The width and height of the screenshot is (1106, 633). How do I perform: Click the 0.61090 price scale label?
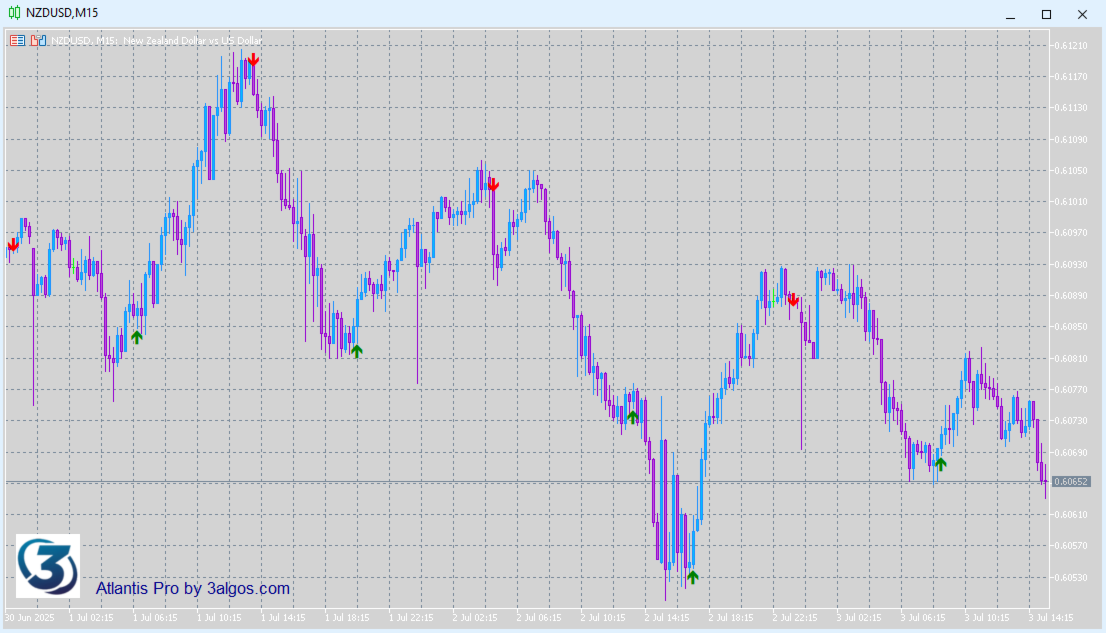click(1071, 140)
